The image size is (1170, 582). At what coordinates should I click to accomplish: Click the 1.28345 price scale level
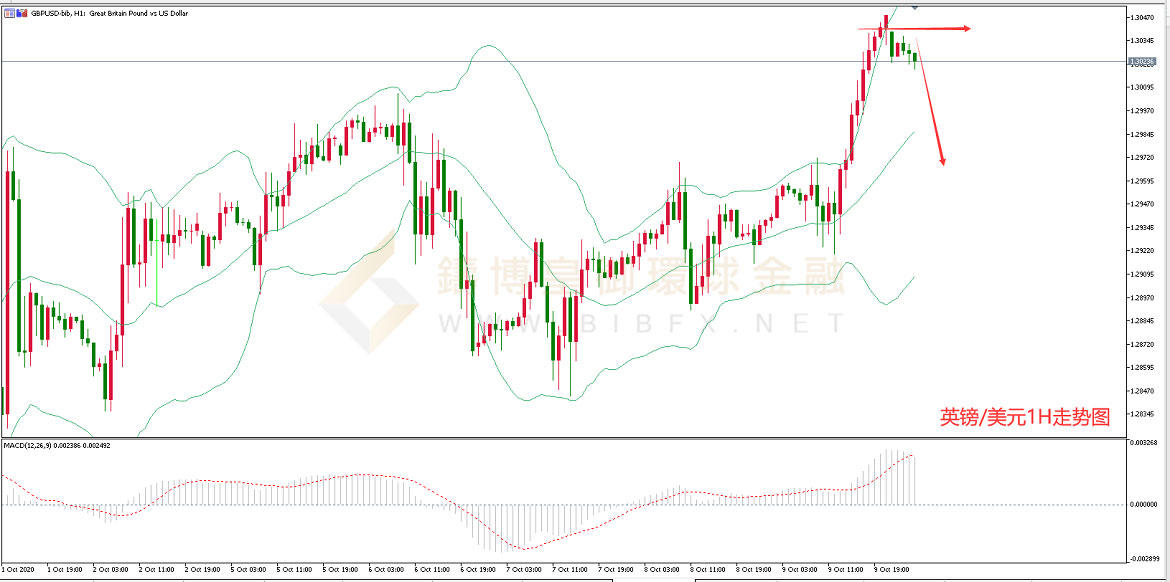coord(1143,415)
